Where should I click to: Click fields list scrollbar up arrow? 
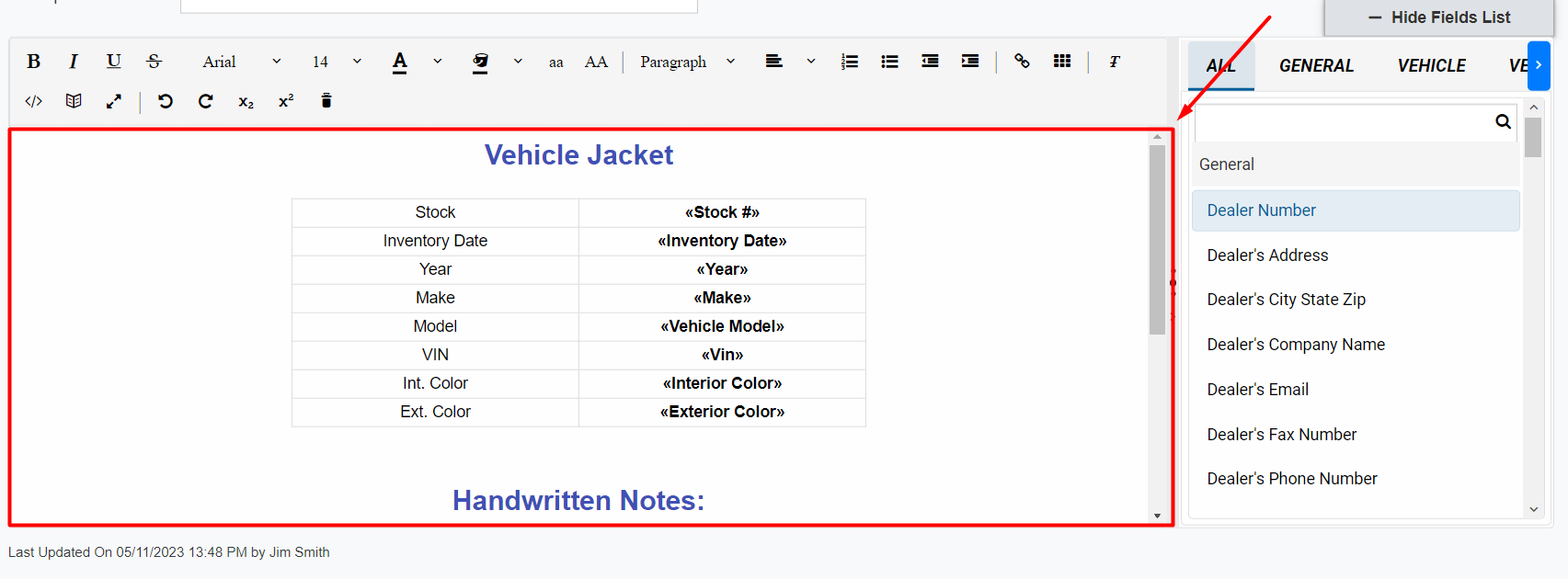(1533, 108)
